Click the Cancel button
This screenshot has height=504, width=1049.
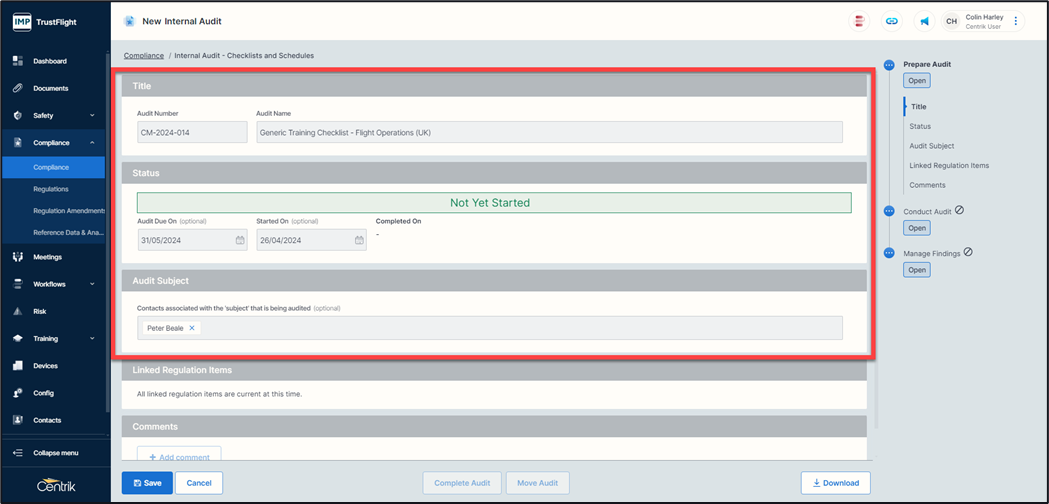199,483
